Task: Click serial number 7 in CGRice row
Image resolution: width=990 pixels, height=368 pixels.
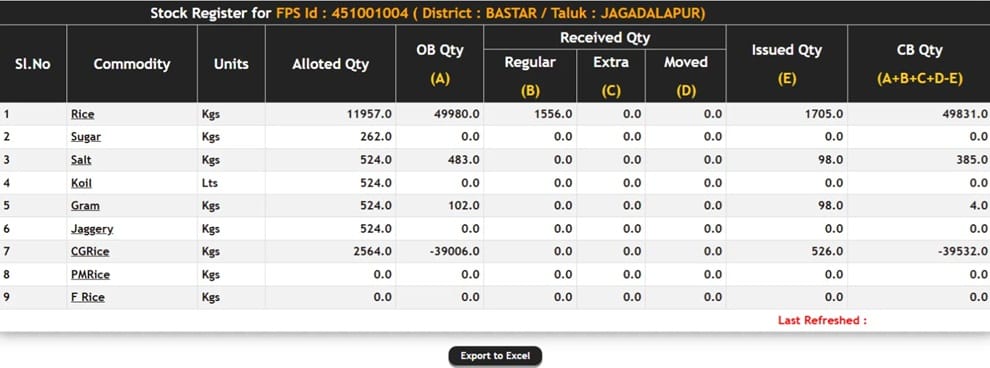Action: [x=6, y=251]
